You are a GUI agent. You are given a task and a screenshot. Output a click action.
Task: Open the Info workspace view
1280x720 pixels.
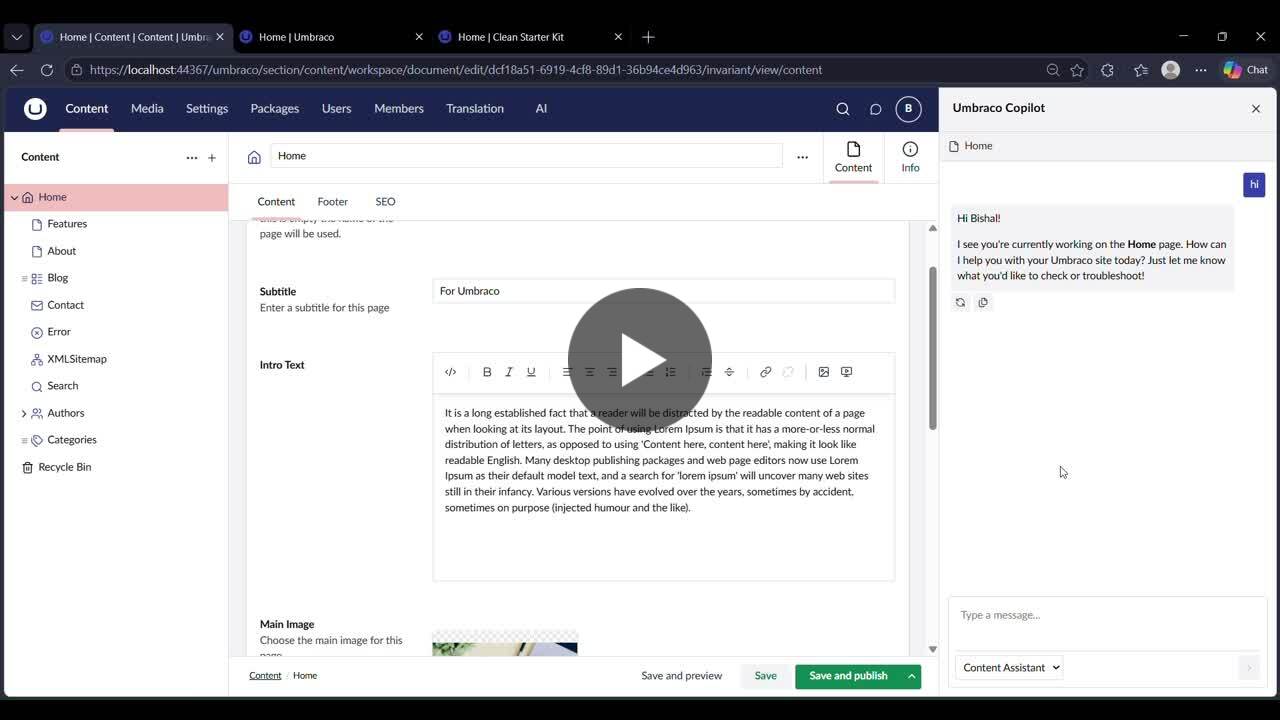click(910, 157)
